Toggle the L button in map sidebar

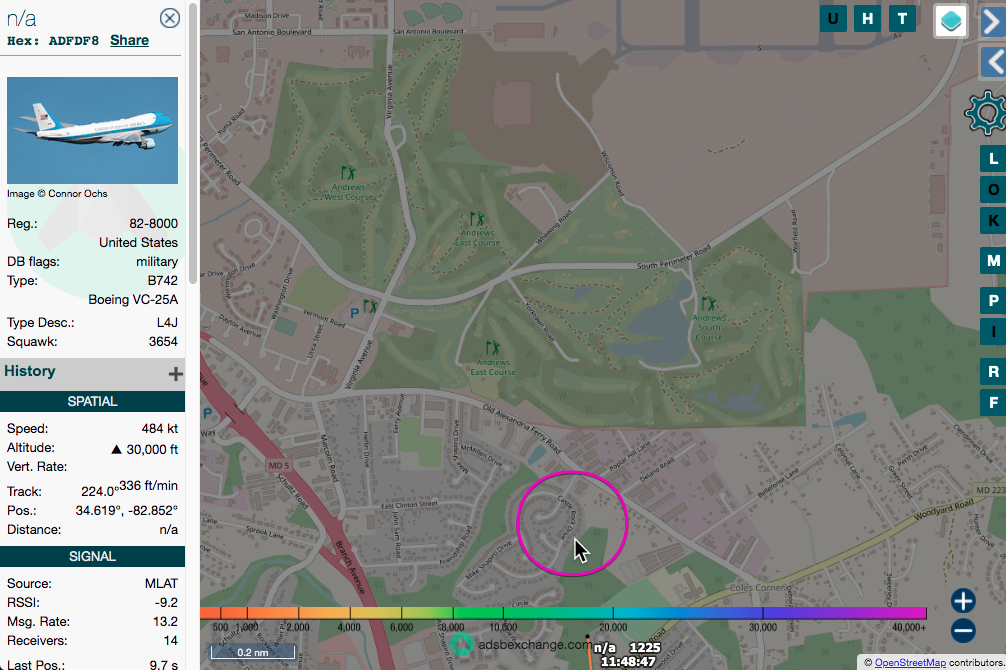(x=993, y=159)
